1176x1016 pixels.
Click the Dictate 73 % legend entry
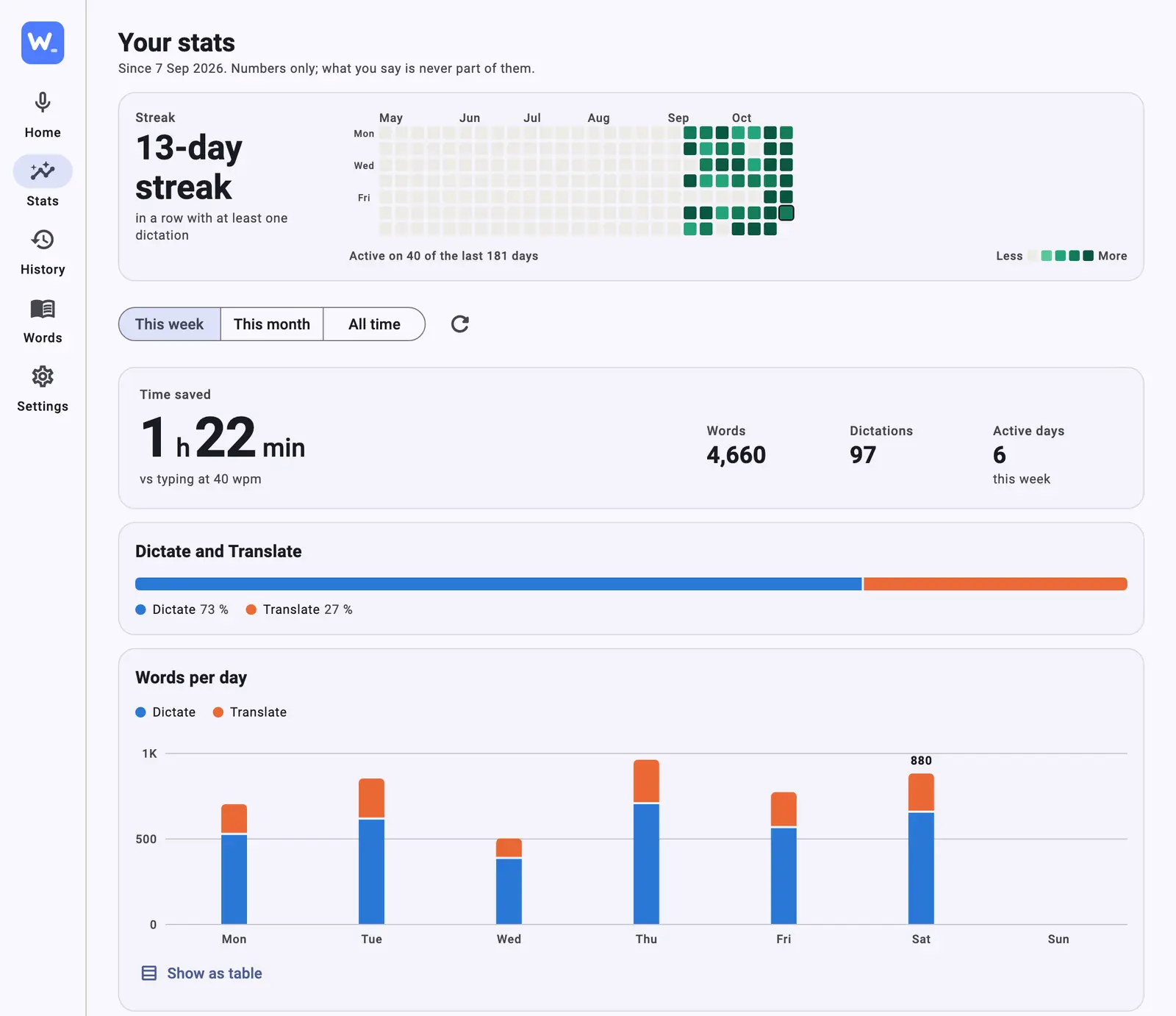[182, 609]
